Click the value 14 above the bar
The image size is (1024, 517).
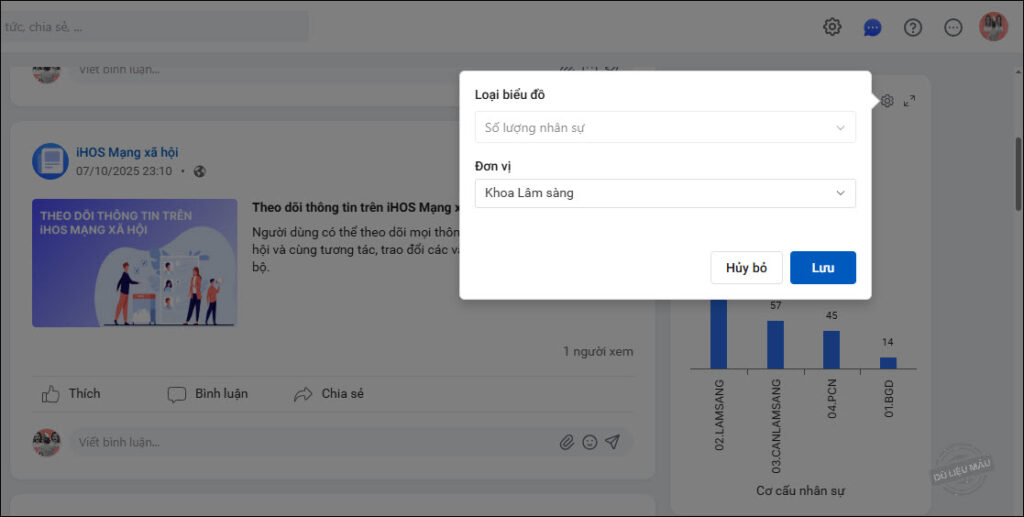pyautogui.click(x=888, y=342)
